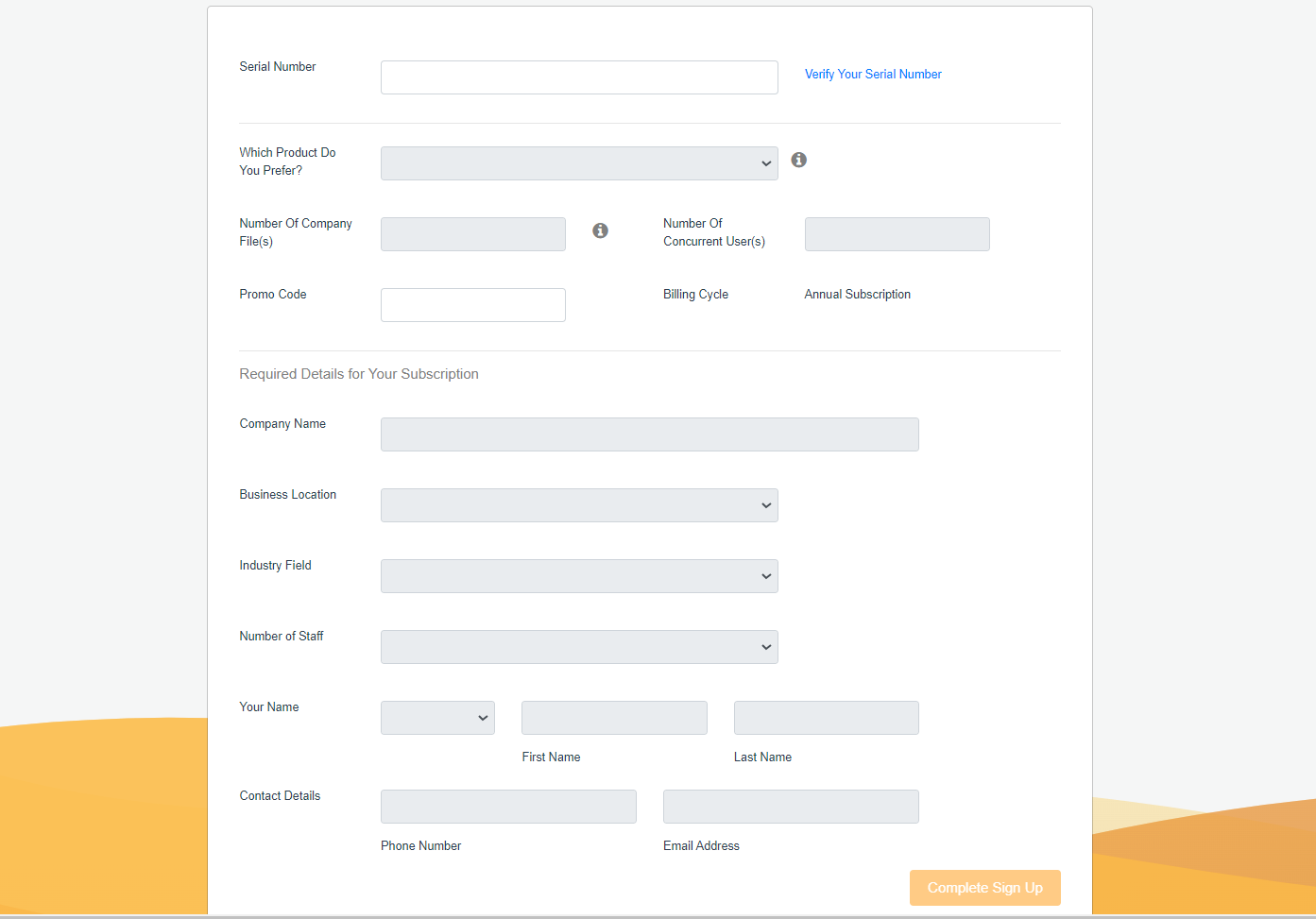Open the Which Product Do You Prefer dropdown
Viewport: 1316px width, 919px height.
point(578,163)
